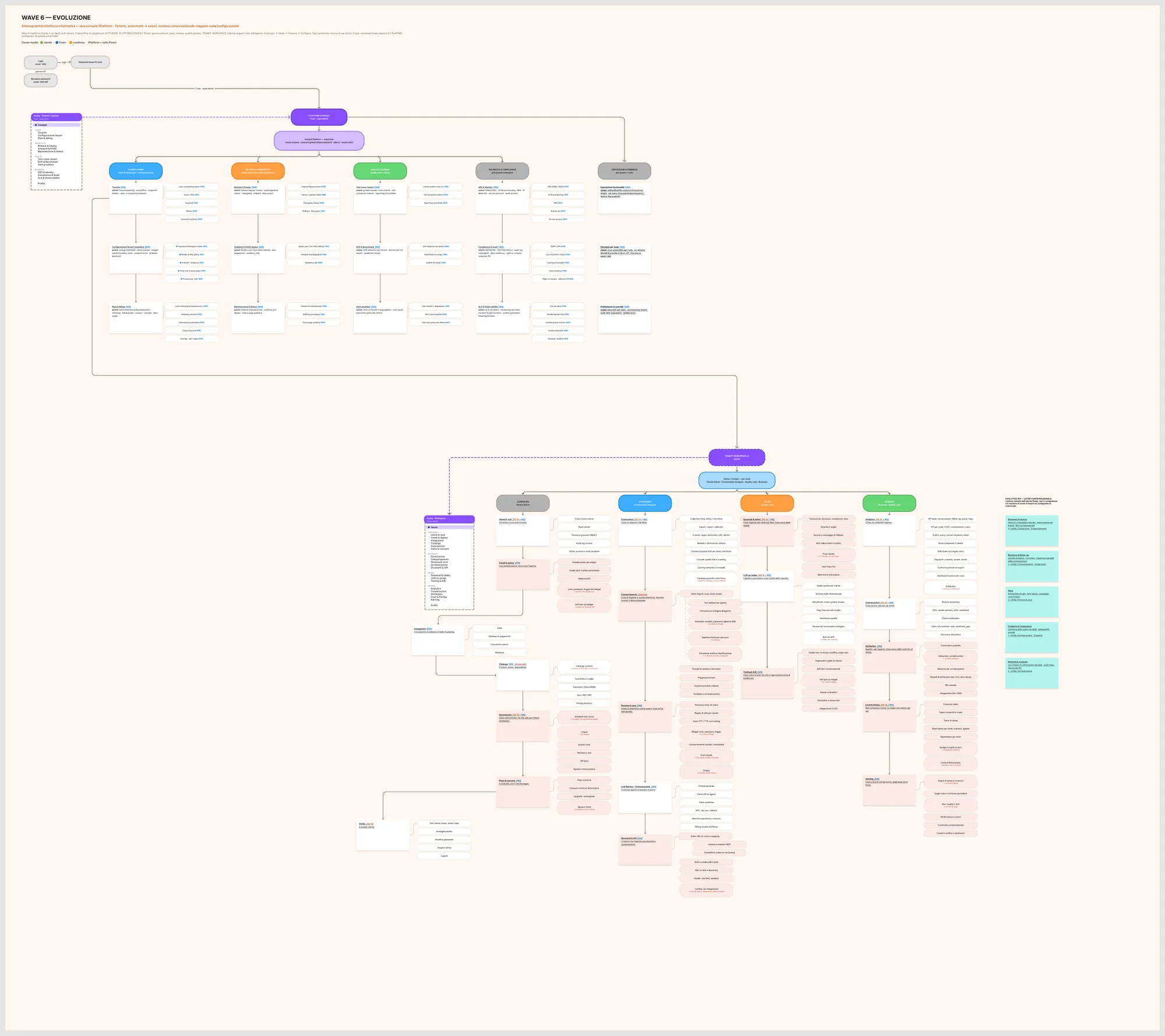
Task: Select the Piani & Billing card
Action: 136,319
